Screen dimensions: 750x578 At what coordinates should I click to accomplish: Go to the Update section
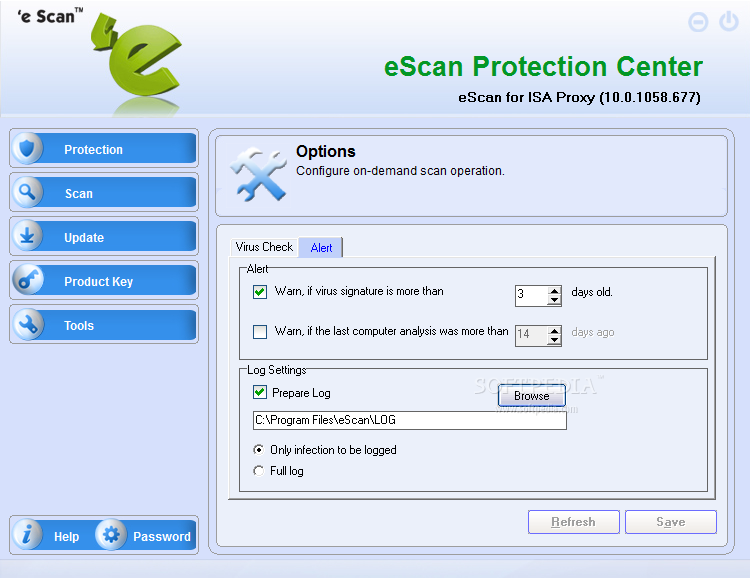[x=104, y=237]
